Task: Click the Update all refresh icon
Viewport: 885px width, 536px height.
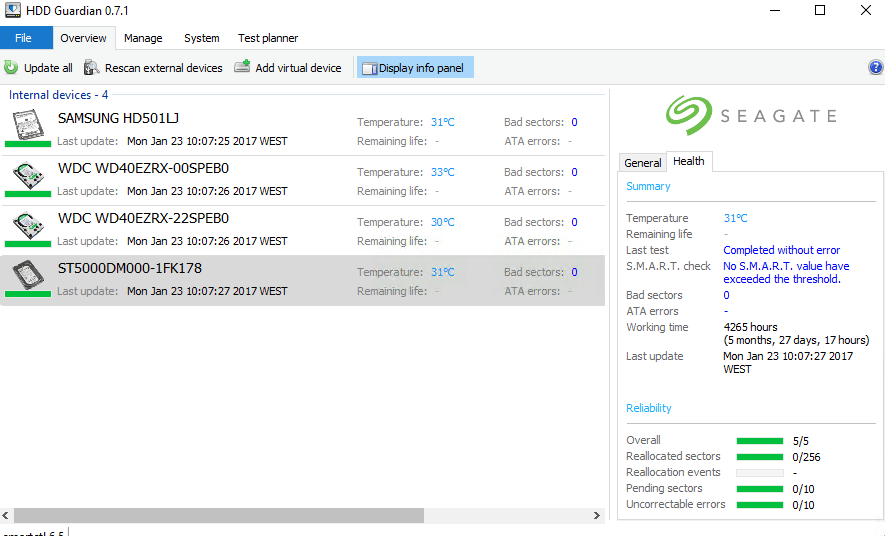Action: pos(11,68)
